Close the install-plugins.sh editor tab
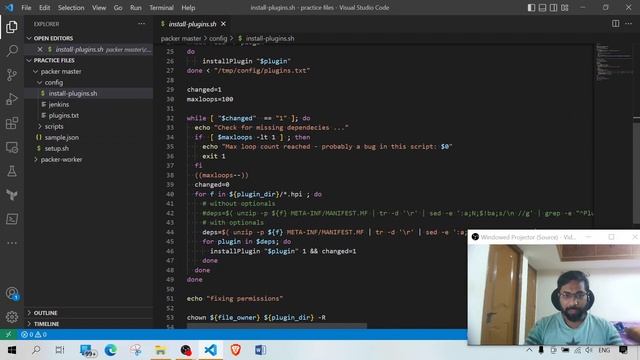Image resolution: width=640 pixels, height=360 pixels. tap(223, 24)
